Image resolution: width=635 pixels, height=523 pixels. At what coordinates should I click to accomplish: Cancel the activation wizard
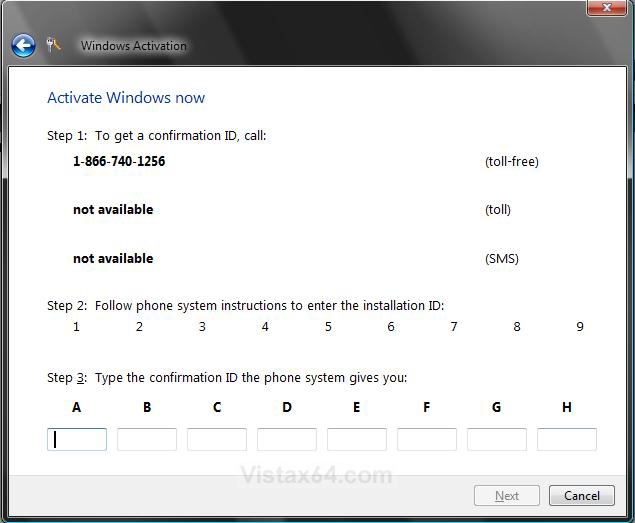[582, 495]
